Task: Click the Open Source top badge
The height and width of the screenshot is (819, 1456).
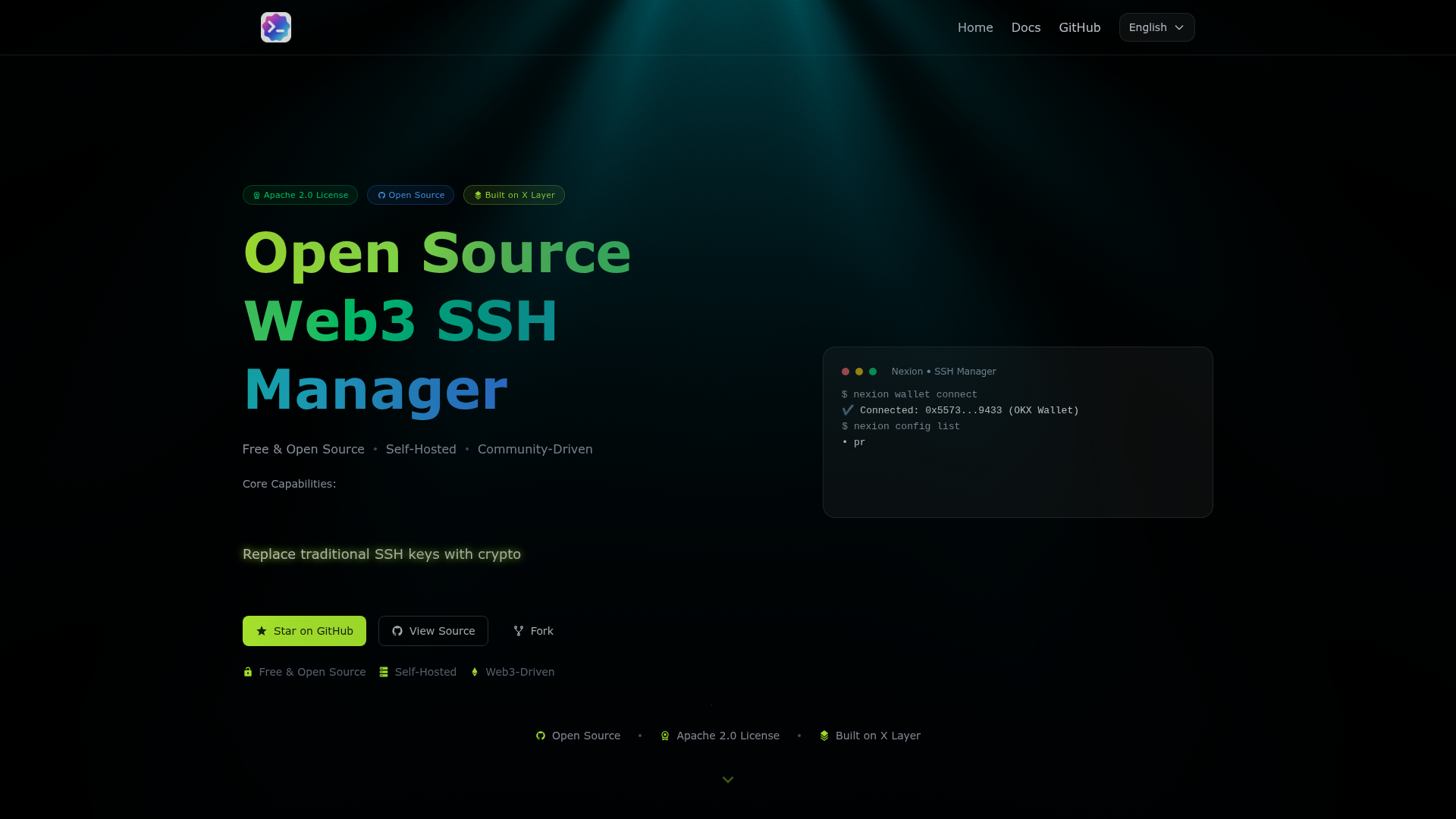Action: tap(410, 195)
